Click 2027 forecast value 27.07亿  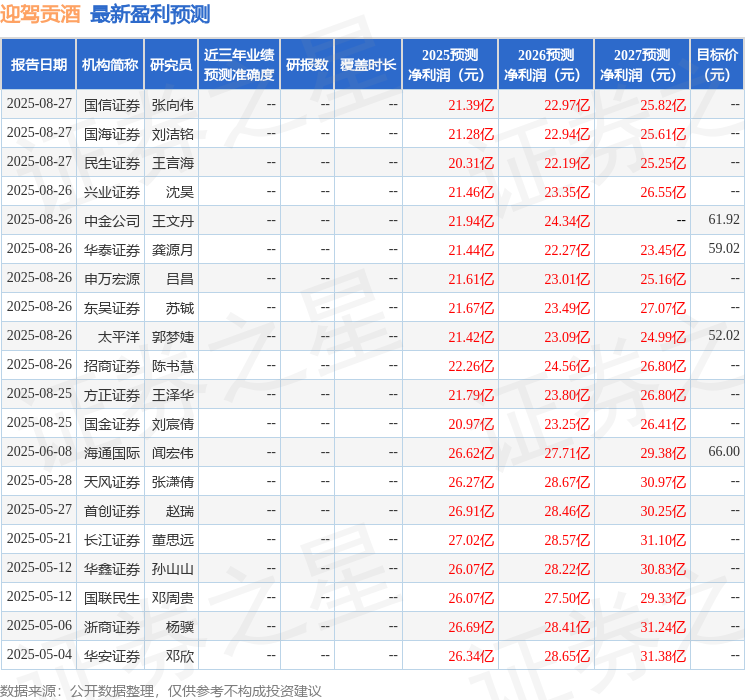(x=663, y=308)
